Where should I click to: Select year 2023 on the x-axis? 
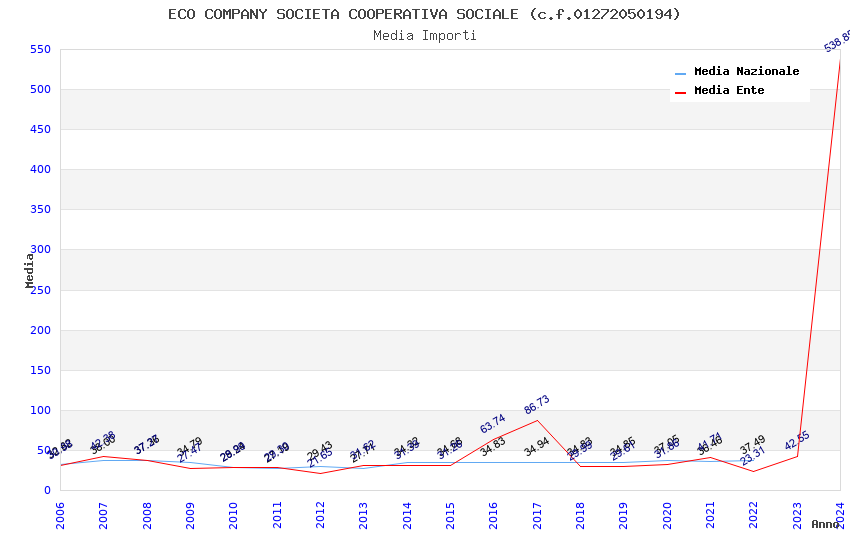pos(797,515)
